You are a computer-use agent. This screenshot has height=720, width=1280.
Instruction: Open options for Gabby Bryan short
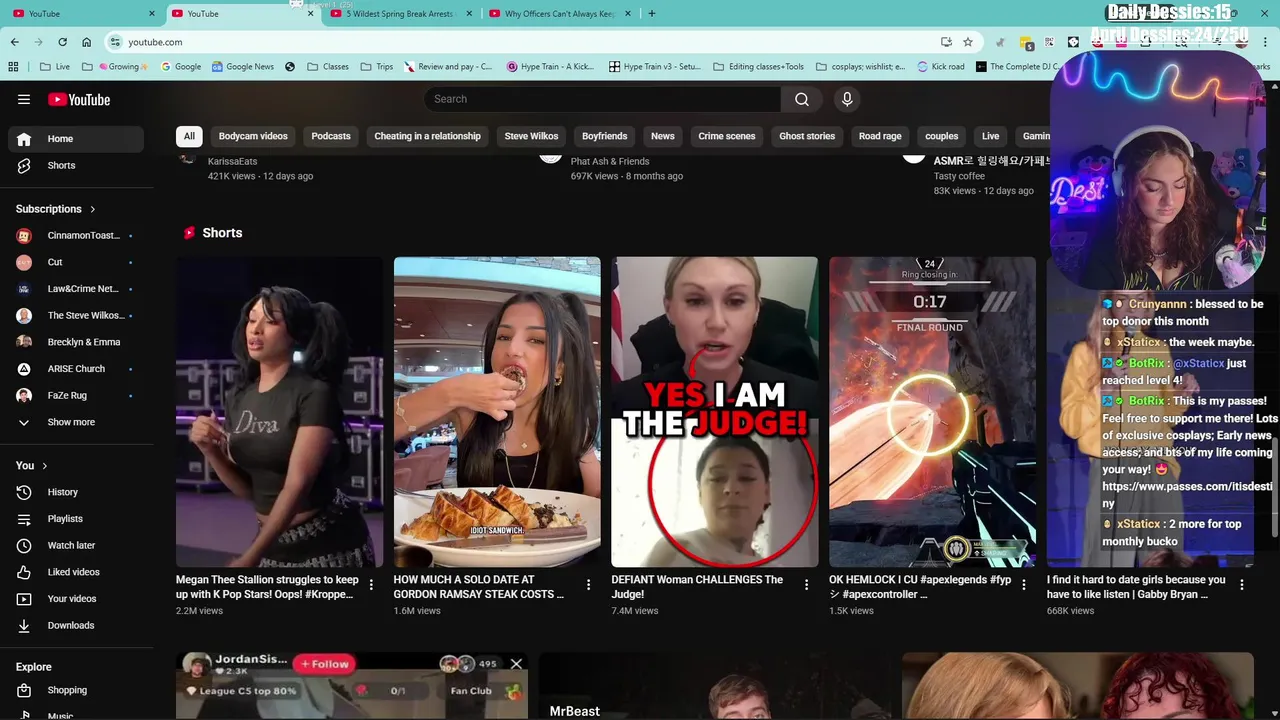pyautogui.click(x=1242, y=585)
